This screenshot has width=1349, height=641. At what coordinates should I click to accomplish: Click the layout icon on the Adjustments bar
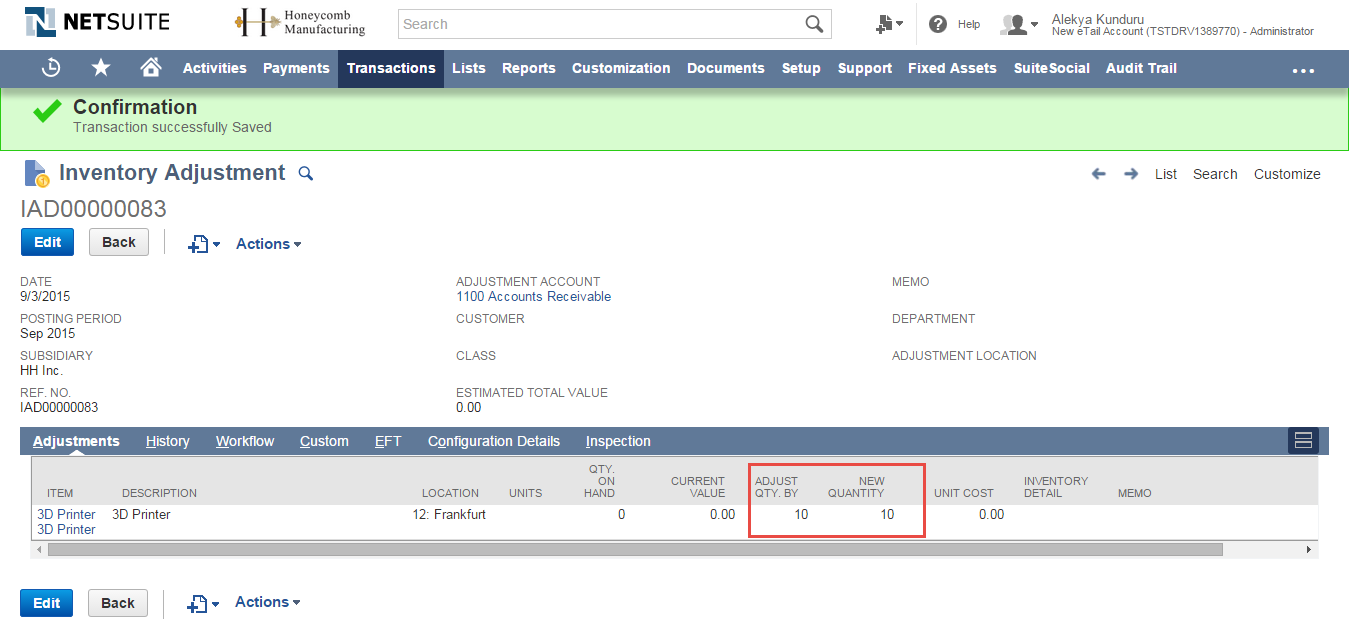coord(1302,440)
